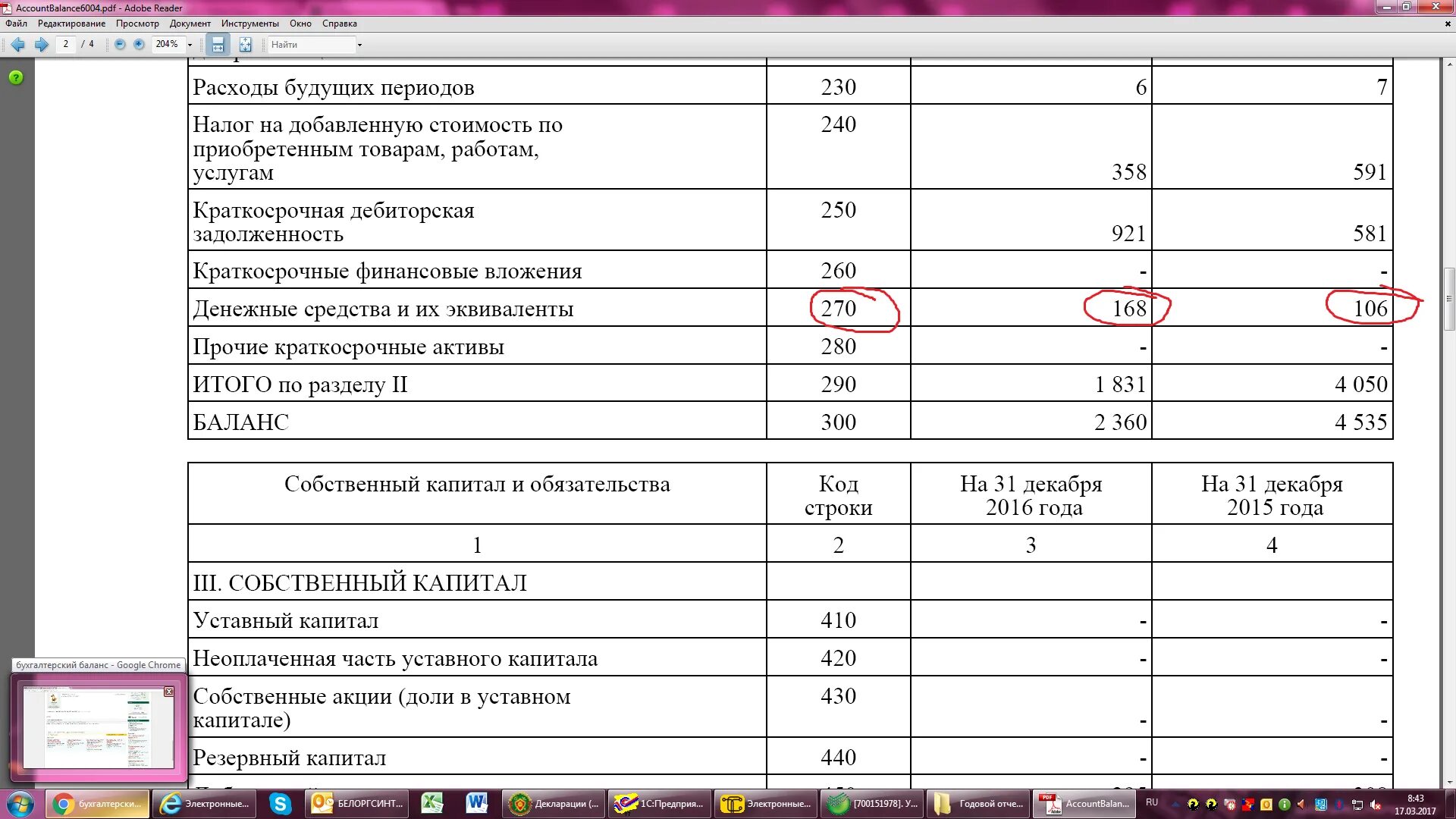Open the zoom level dropdown arrow
The height and width of the screenshot is (819, 1456).
click(190, 45)
